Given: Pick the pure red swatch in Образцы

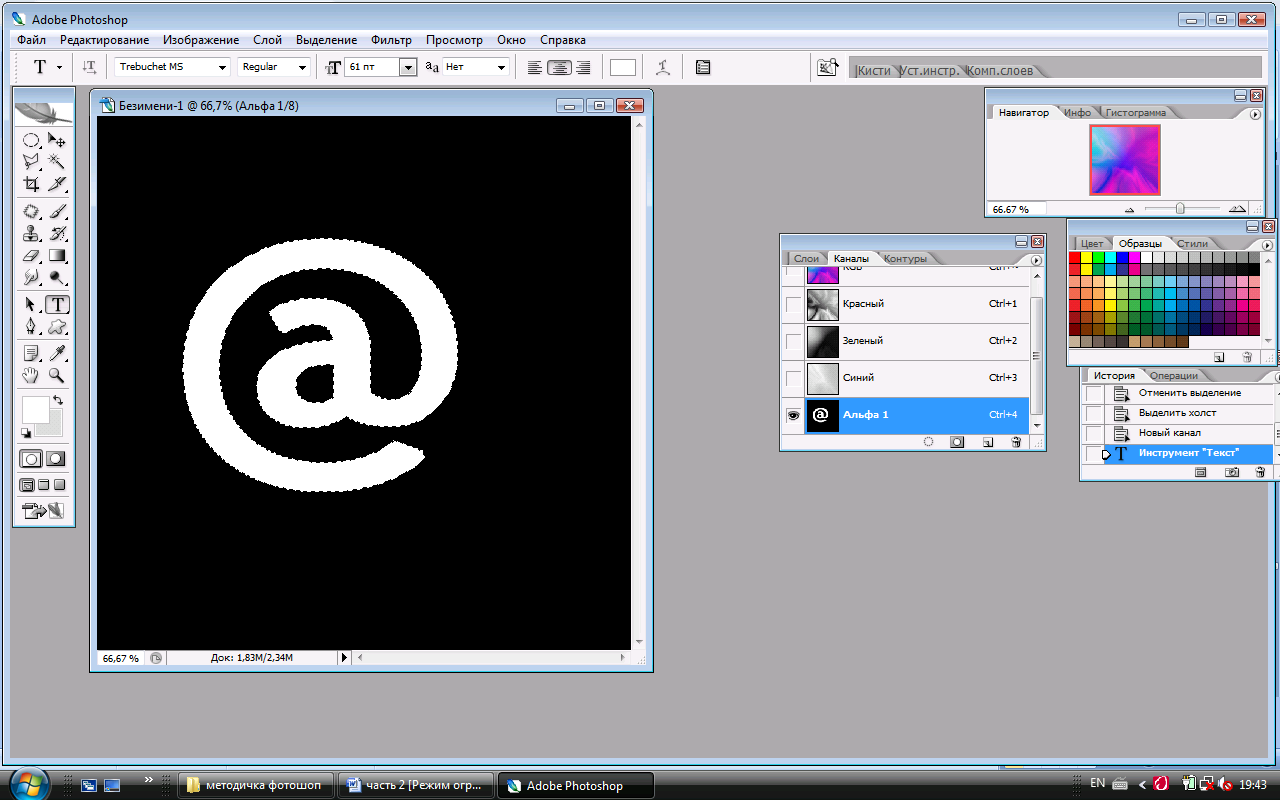Looking at the screenshot, I should [x=1075, y=257].
